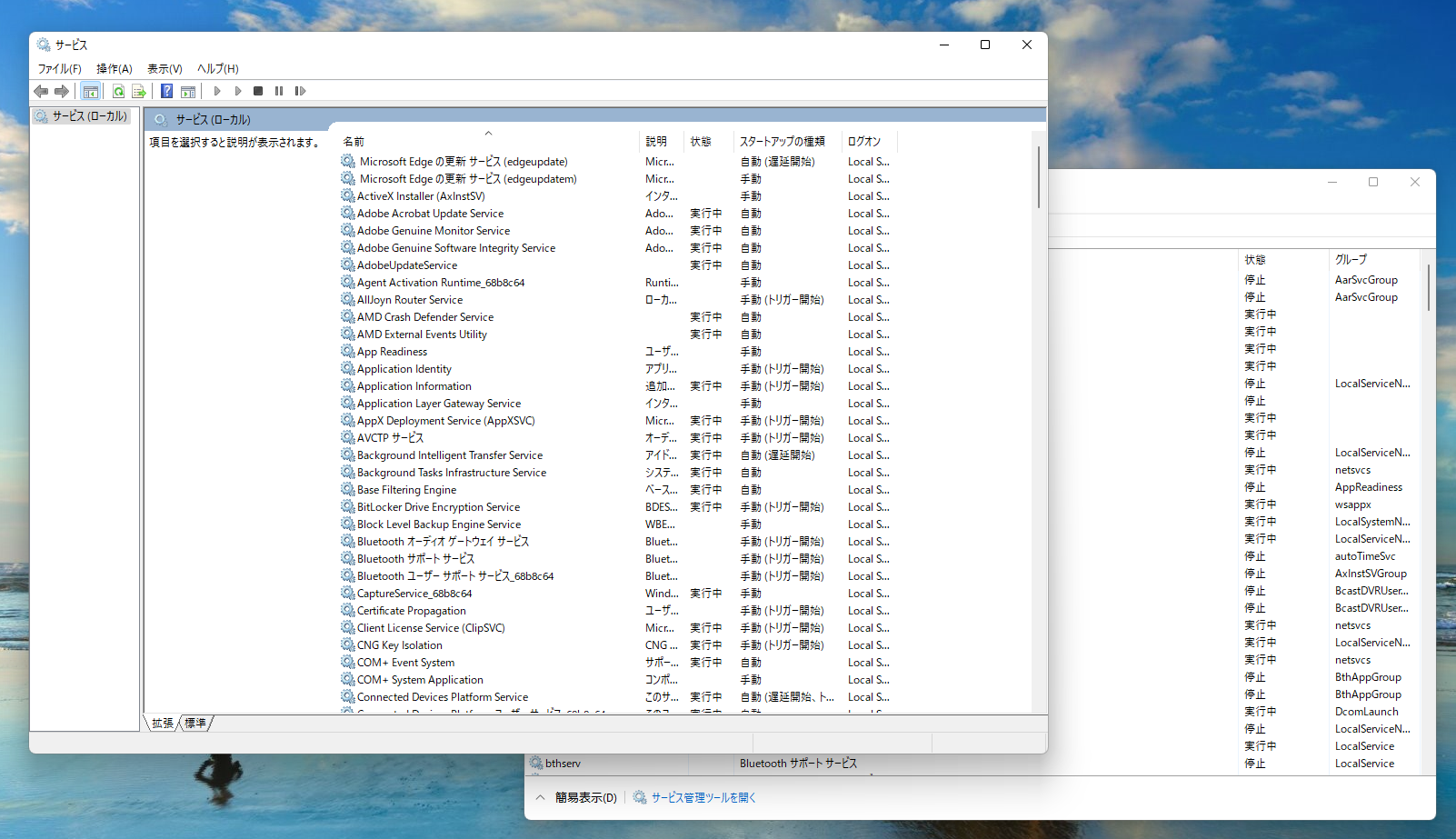Click the gear icon of bthserv in Task Manager
Screen dimensions: 1456x839
coord(536,764)
